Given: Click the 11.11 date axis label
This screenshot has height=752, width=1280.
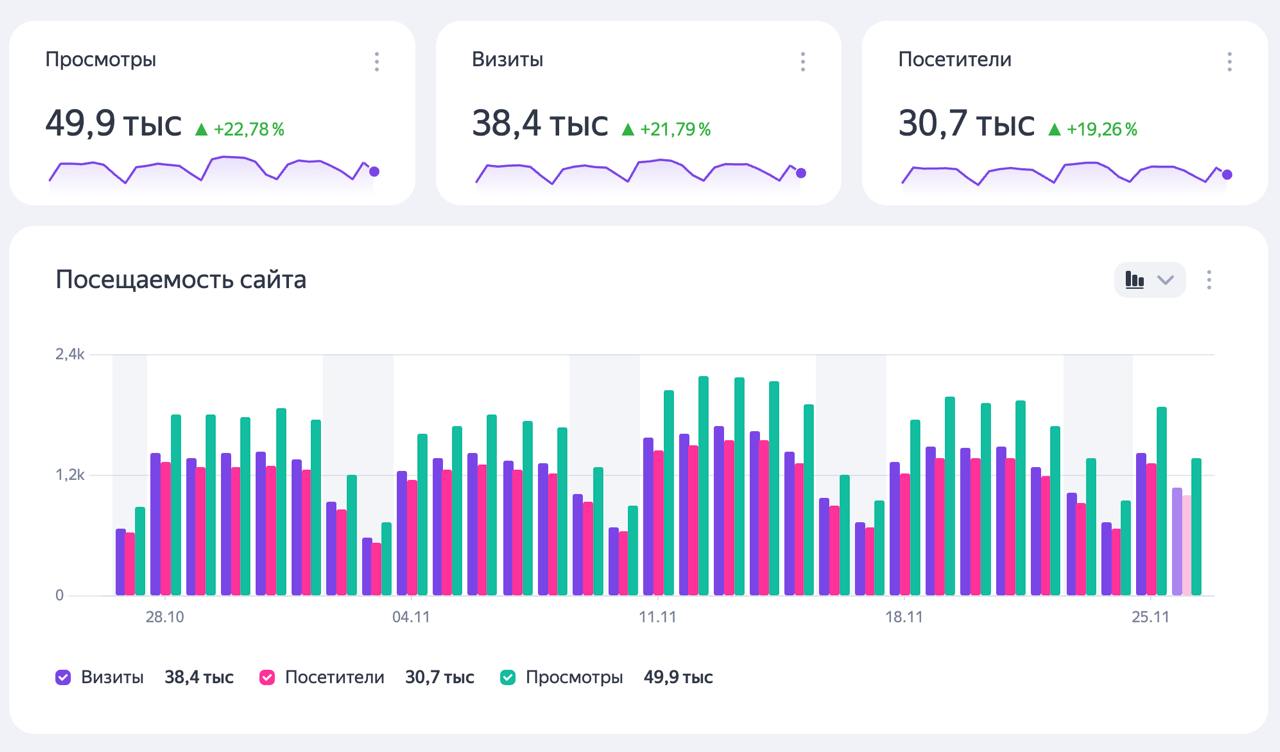Looking at the screenshot, I should point(658,617).
